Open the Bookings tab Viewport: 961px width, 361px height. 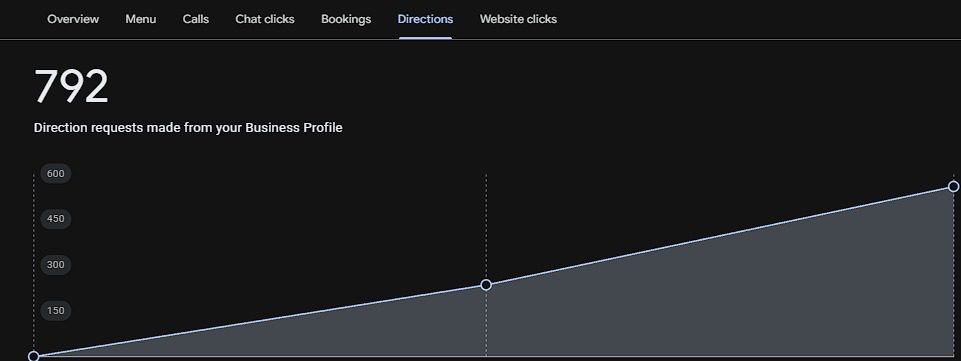click(x=346, y=19)
